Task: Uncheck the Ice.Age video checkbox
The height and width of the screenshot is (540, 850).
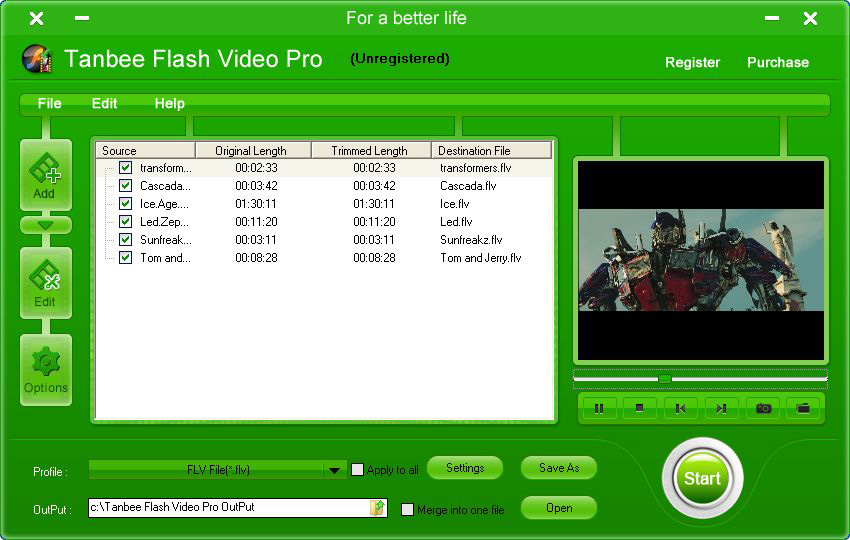Action: (x=126, y=204)
